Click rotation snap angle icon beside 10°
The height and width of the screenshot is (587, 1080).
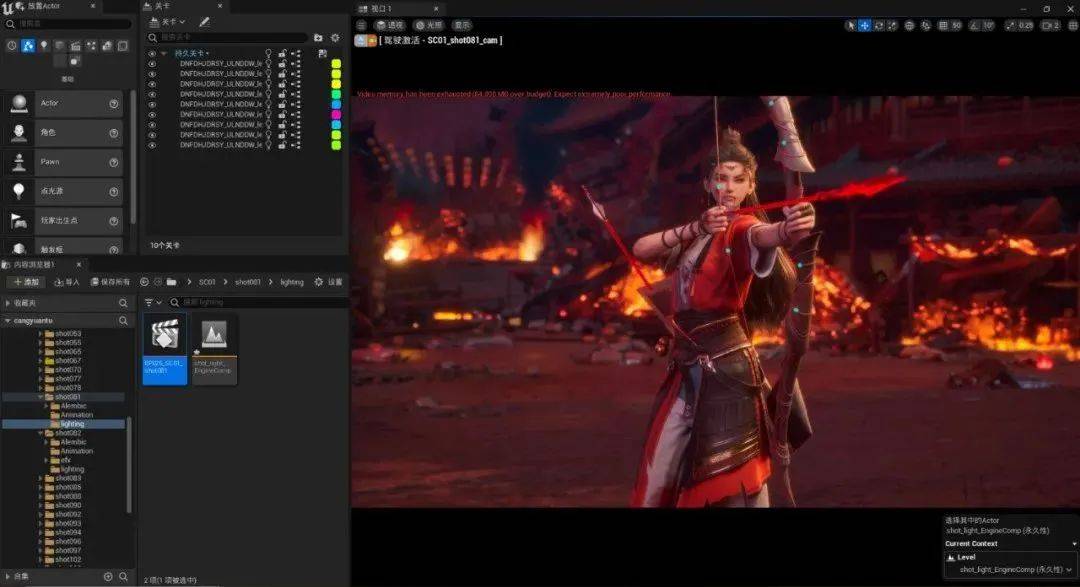[x=974, y=25]
